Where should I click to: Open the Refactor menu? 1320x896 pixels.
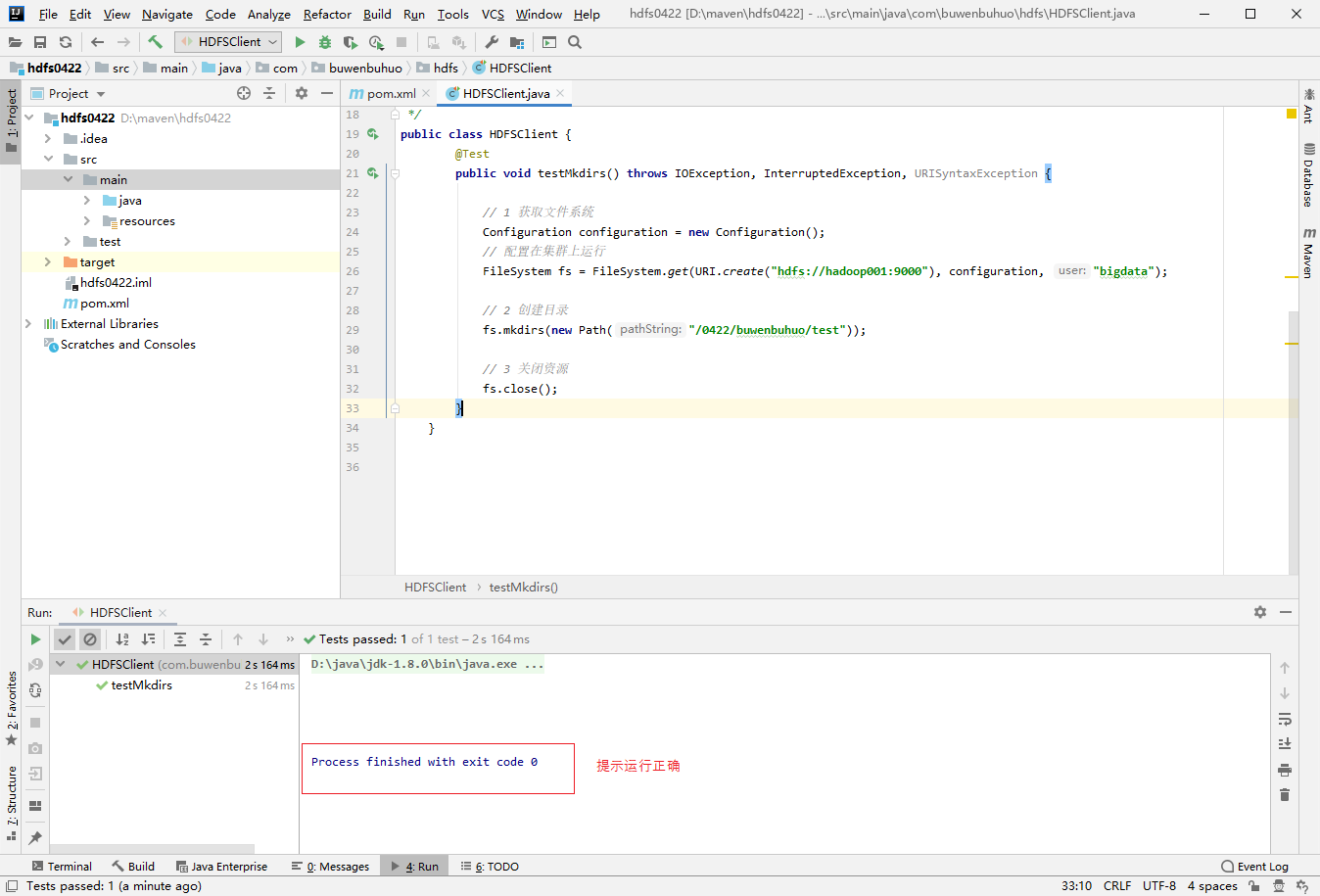tap(327, 15)
